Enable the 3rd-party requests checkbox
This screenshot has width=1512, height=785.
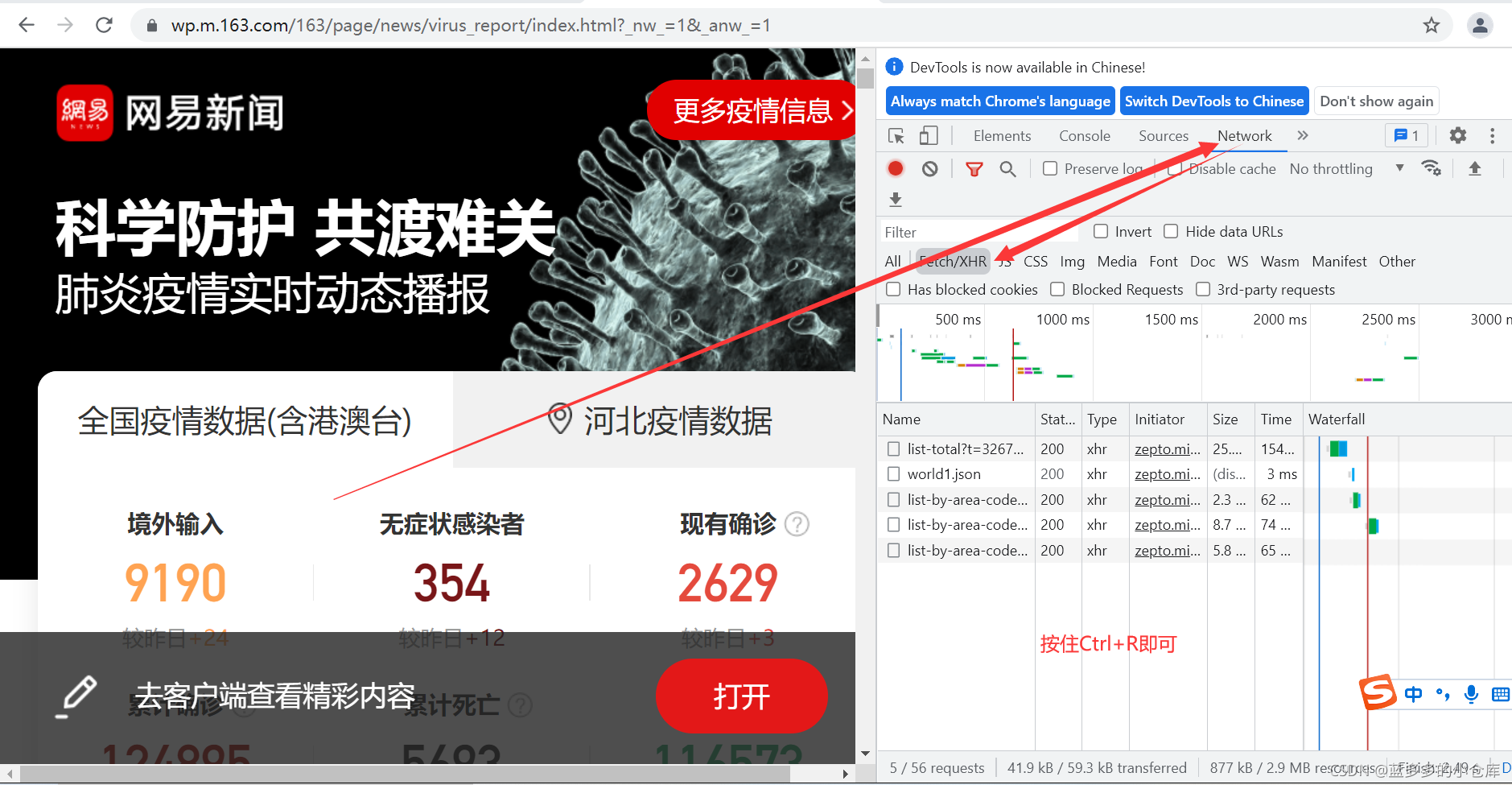(x=1203, y=289)
